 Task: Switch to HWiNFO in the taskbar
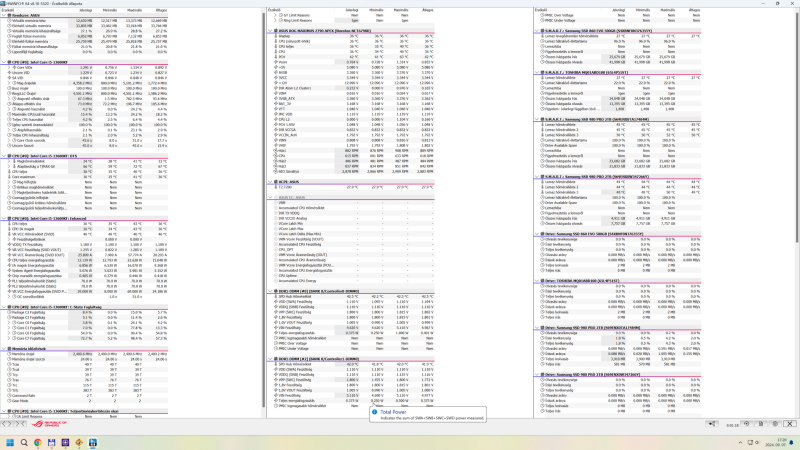click(x=93, y=442)
